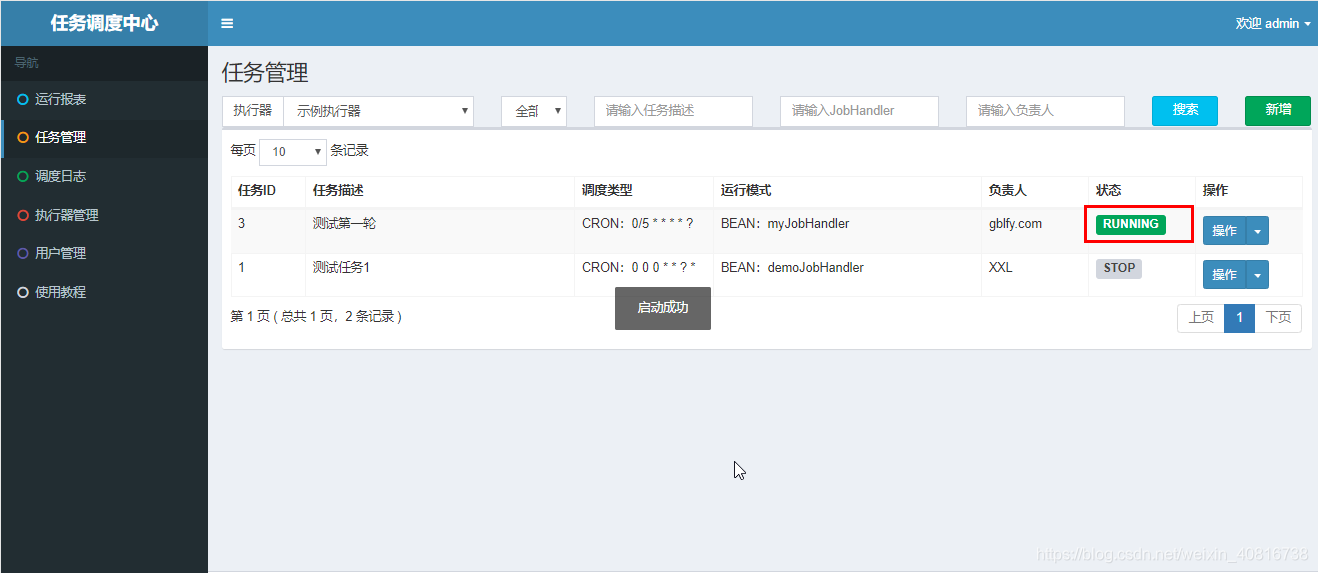The height and width of the screenshot is (573, 1318).
Task: Open the 全部 status filter dropdown
Action: coord(534,111)
